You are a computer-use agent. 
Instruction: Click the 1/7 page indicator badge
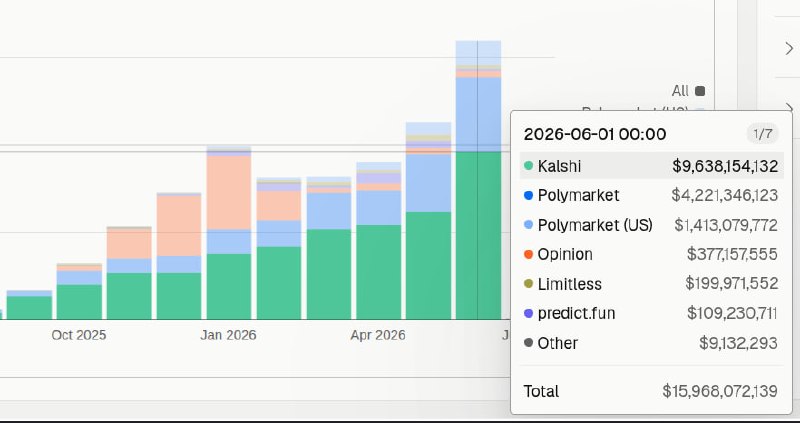(x=763, y=134)
